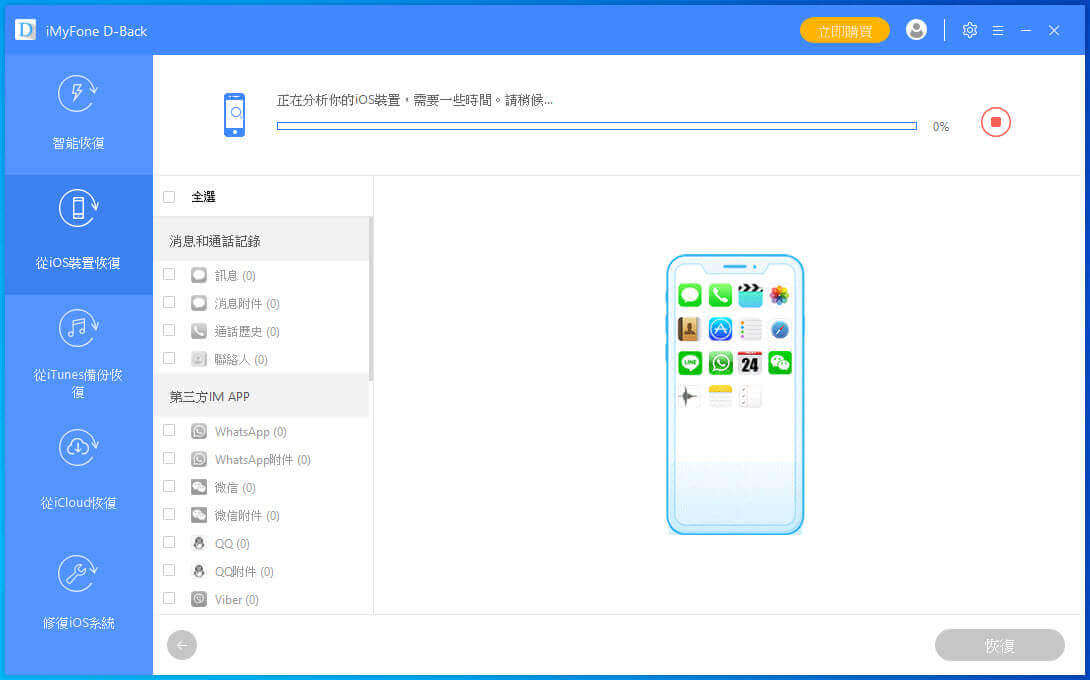Click the WhatsApp附件 icon in list
Viewport: 1090px width, 680px height.
[199, 459]
